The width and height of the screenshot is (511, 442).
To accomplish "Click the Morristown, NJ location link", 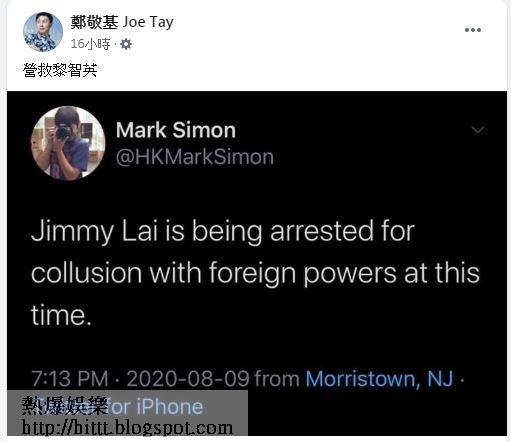I will click(379, 379).
